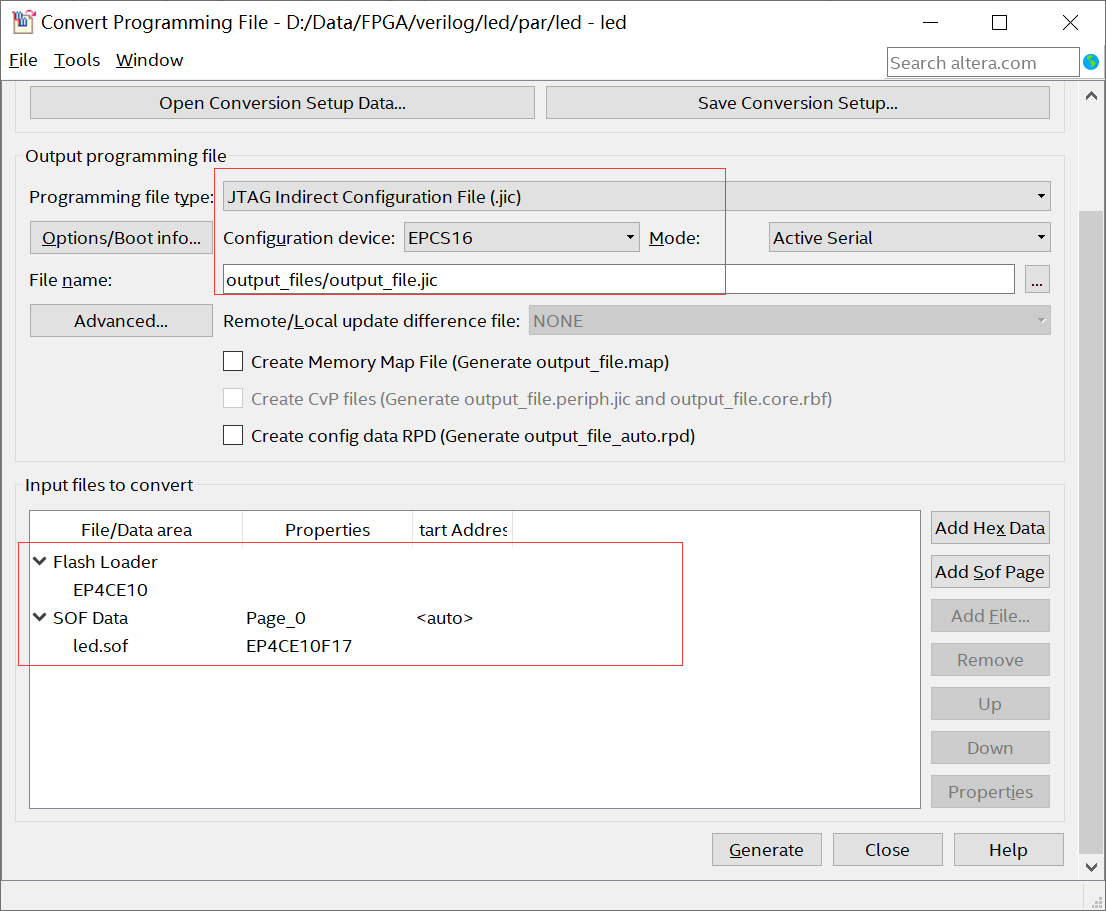Screen dimensions: 1106x911
Task: Click the Start Address column header
Action: (463, 530)
